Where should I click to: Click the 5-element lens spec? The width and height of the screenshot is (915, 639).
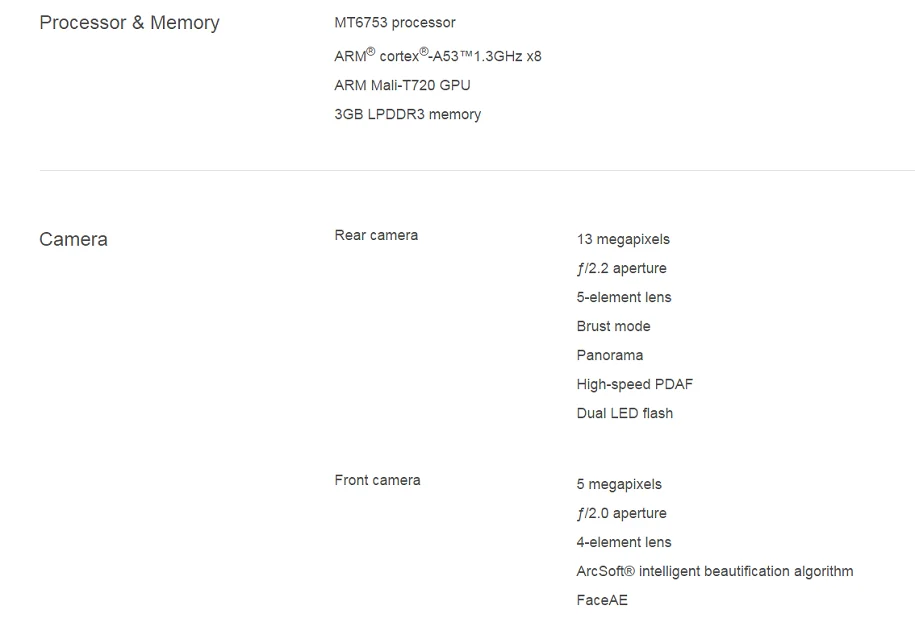pos(624,297)
